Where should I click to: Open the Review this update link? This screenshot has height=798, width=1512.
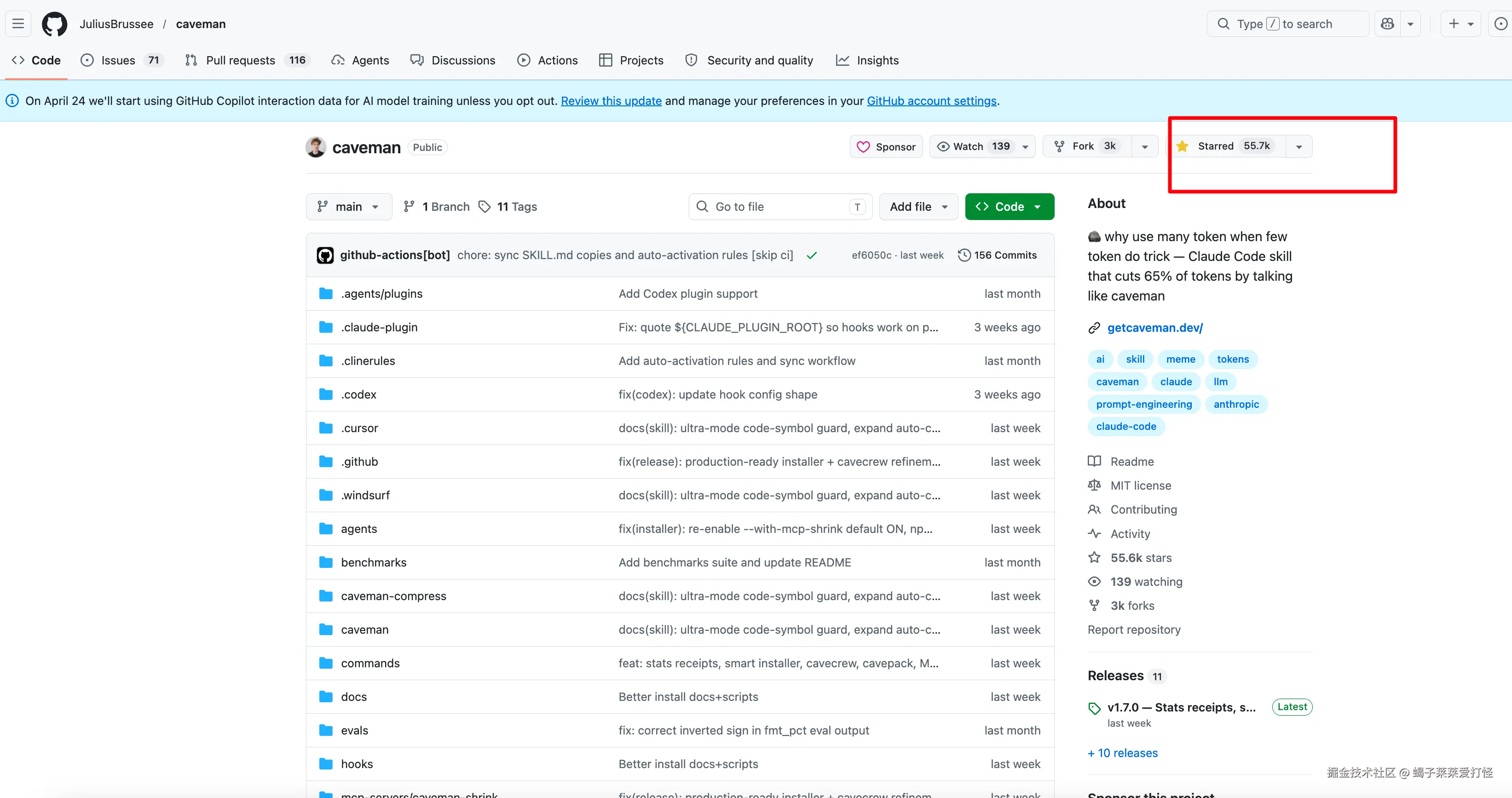pos(611,101)
